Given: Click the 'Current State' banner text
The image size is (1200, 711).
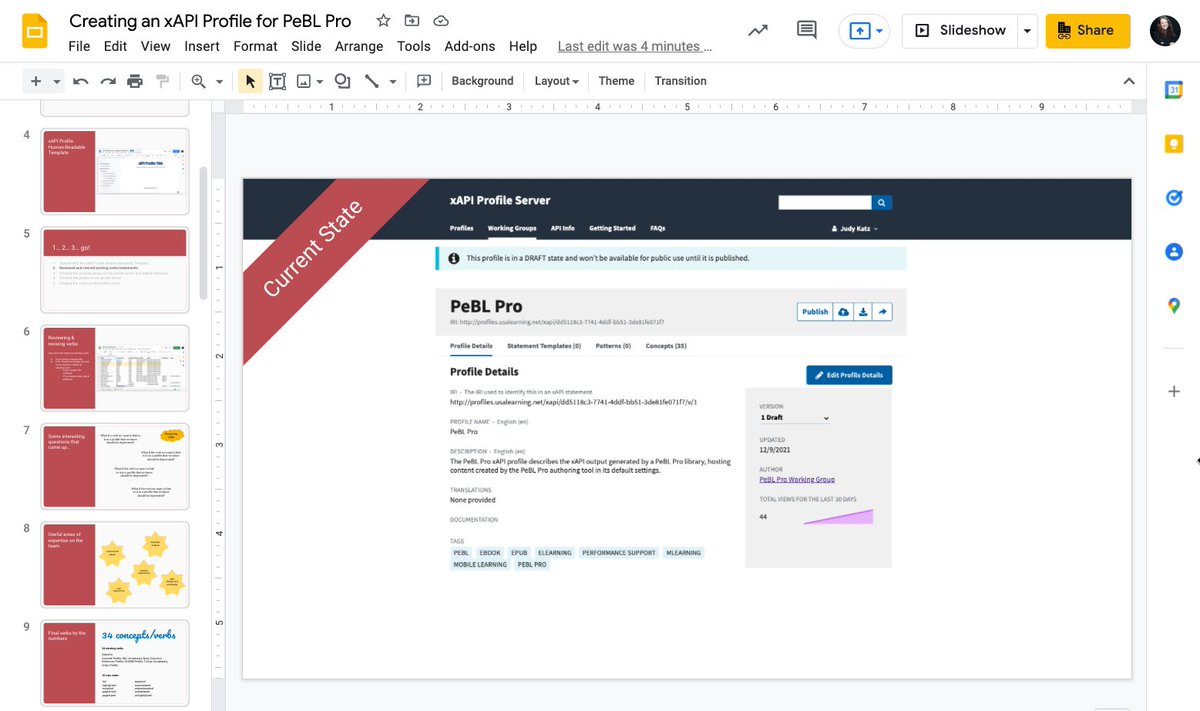Looking at the screenshot, I should [312, 249].
